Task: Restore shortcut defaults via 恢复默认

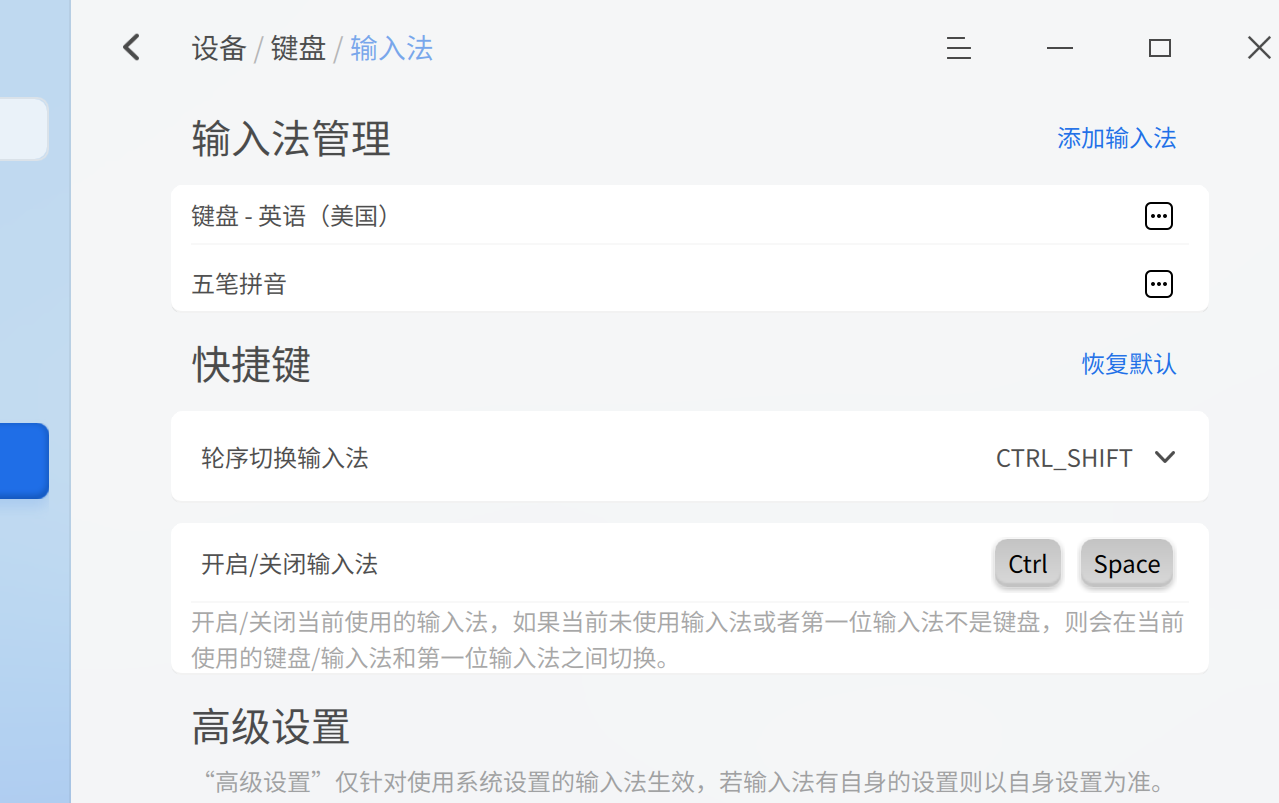Action: (x=1128, y=364)
